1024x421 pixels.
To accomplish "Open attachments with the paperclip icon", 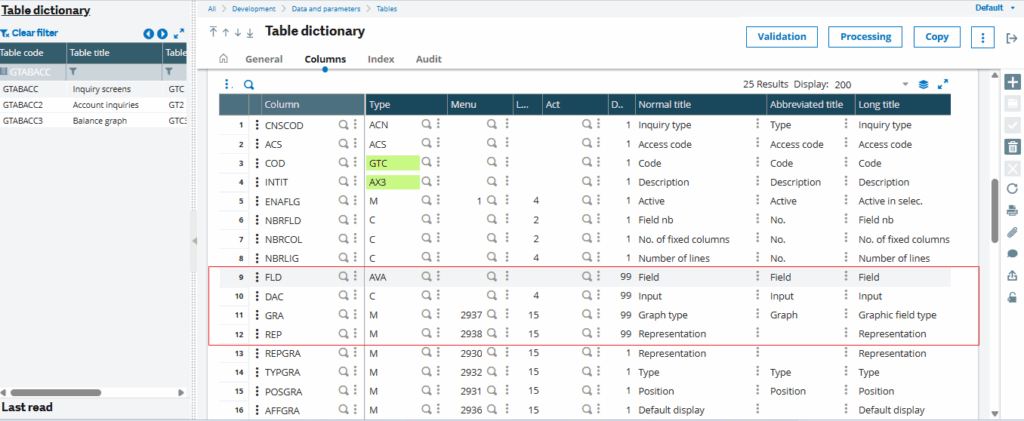I will (x=1012, y=232).
